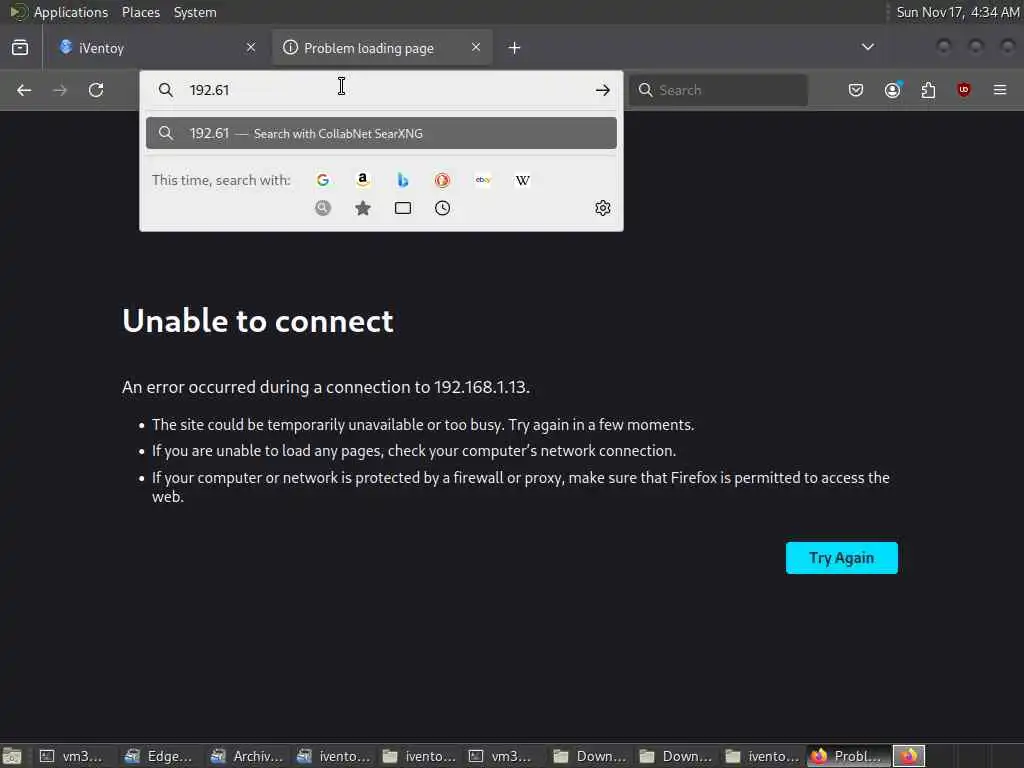Click the toolbar Search box

tap(718, 90)
